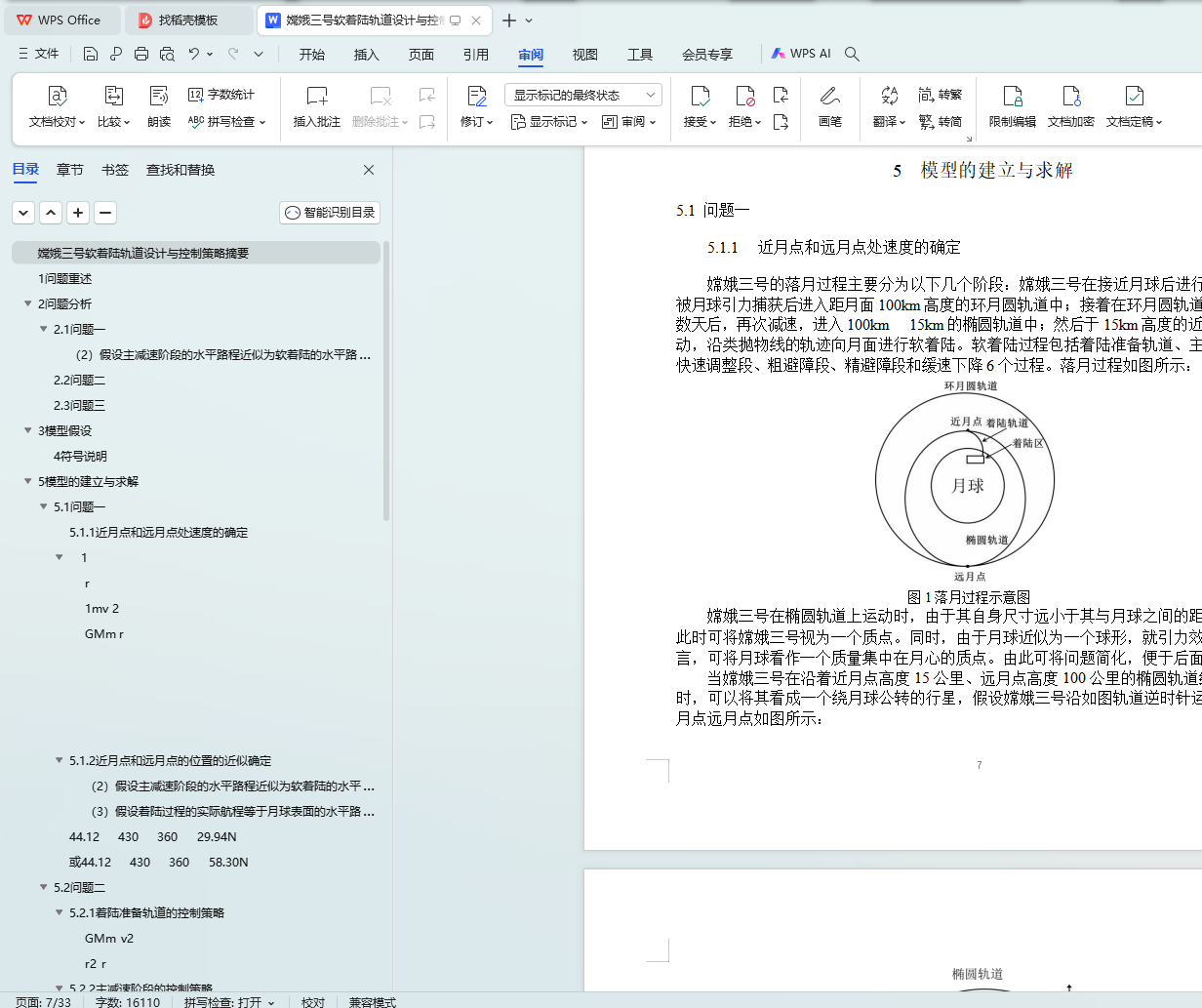Collapse the 3模型假设 outline node

tap(27, 430)
